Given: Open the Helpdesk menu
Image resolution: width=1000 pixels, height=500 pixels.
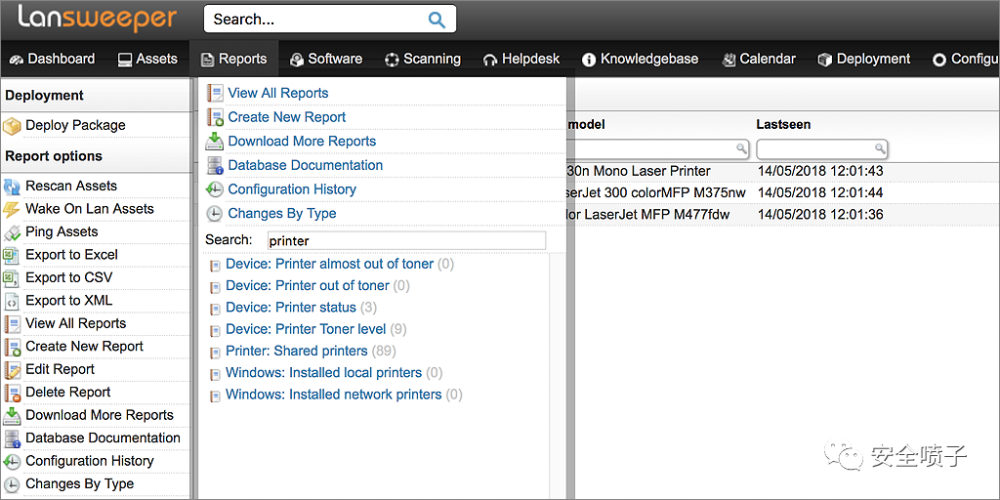Looking at the screenshot, I should (x=521, y=59).
